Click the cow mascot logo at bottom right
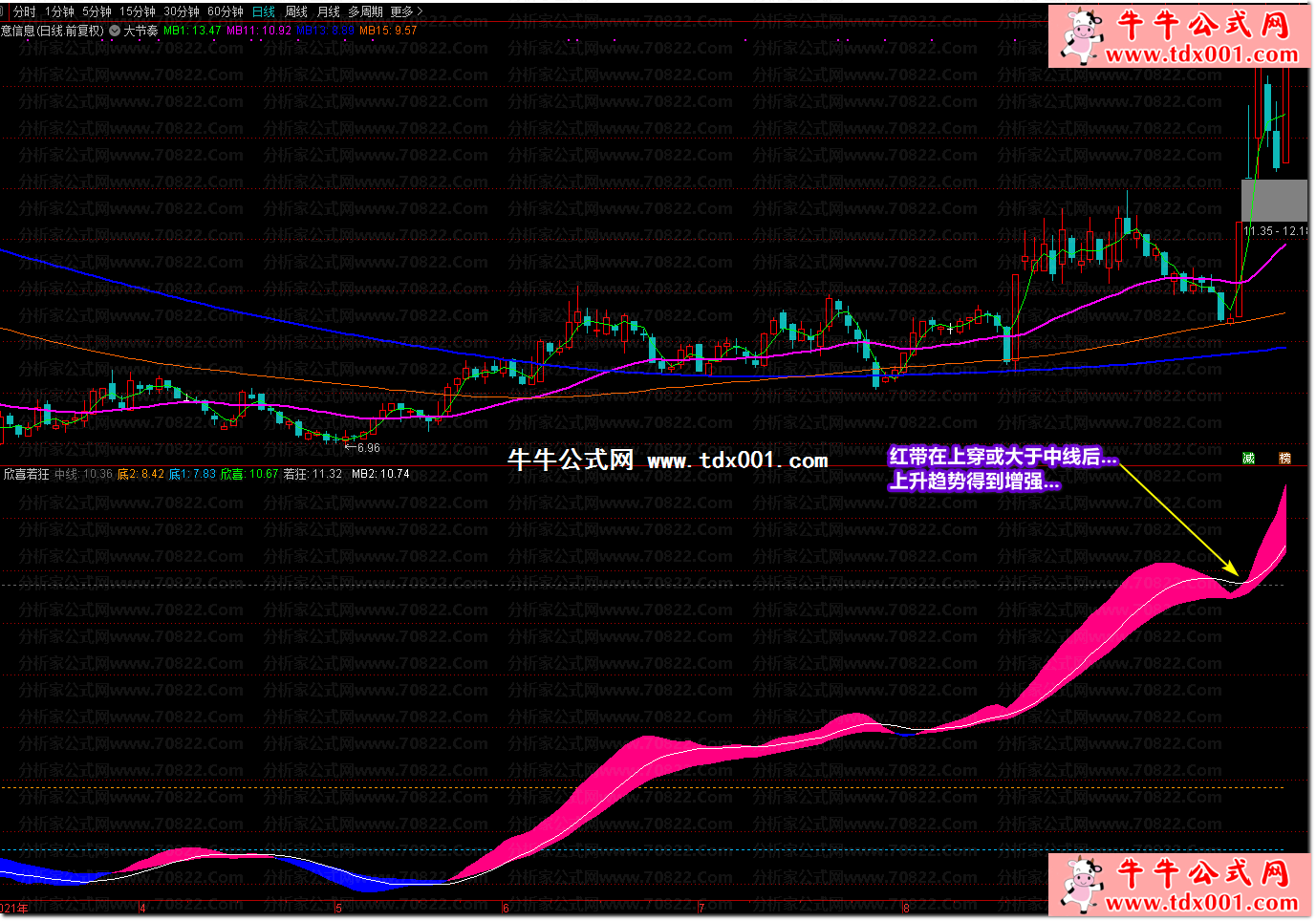This screenshot has width=1316, height=921. [1081, 883]
